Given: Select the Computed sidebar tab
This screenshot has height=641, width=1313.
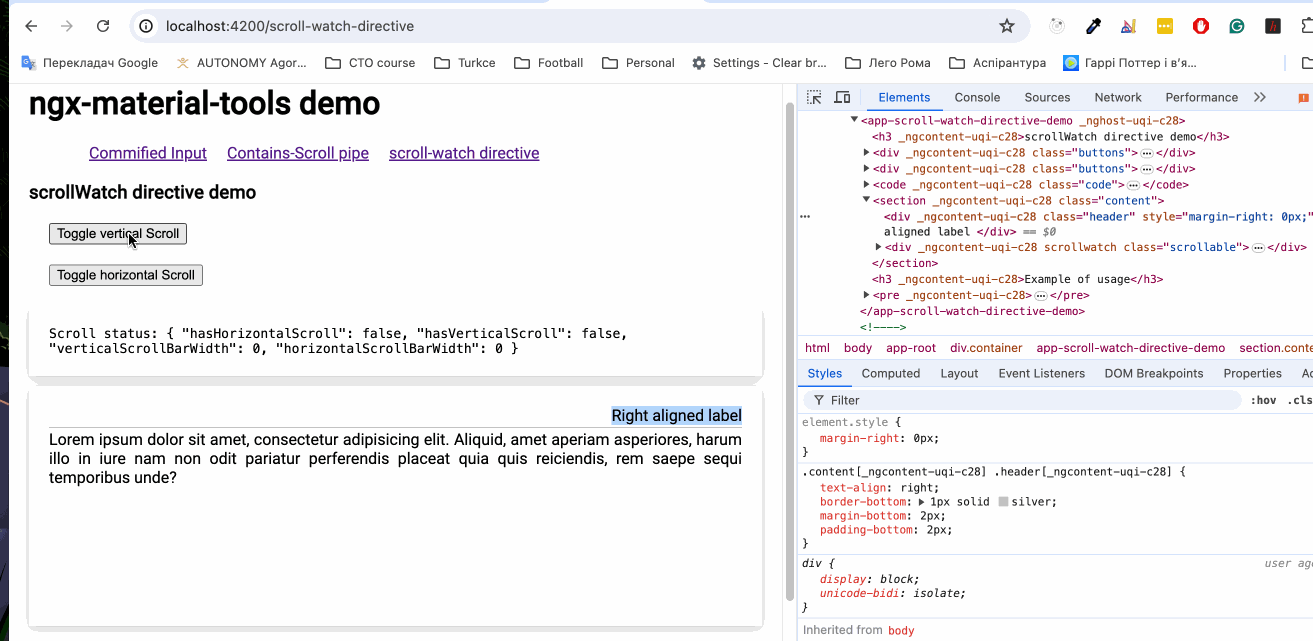Looking at the screenshot, I should tap(890, 373).
